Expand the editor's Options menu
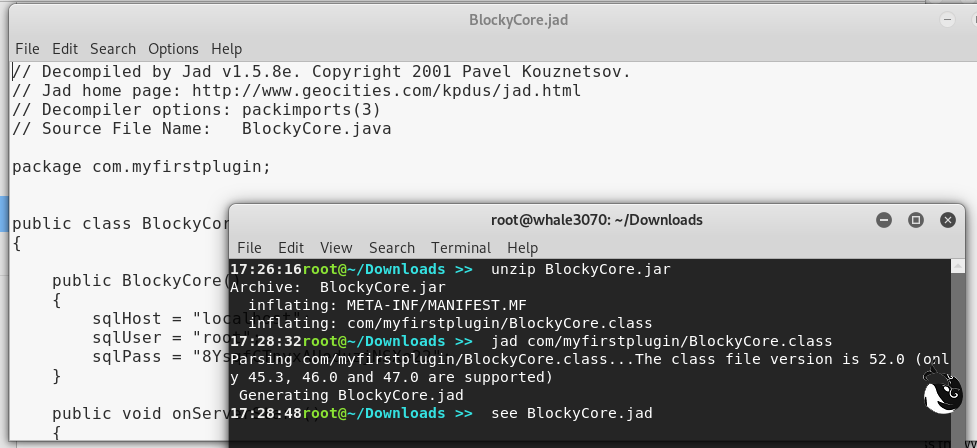Screen dimensions: 977x448 point(173,49)
